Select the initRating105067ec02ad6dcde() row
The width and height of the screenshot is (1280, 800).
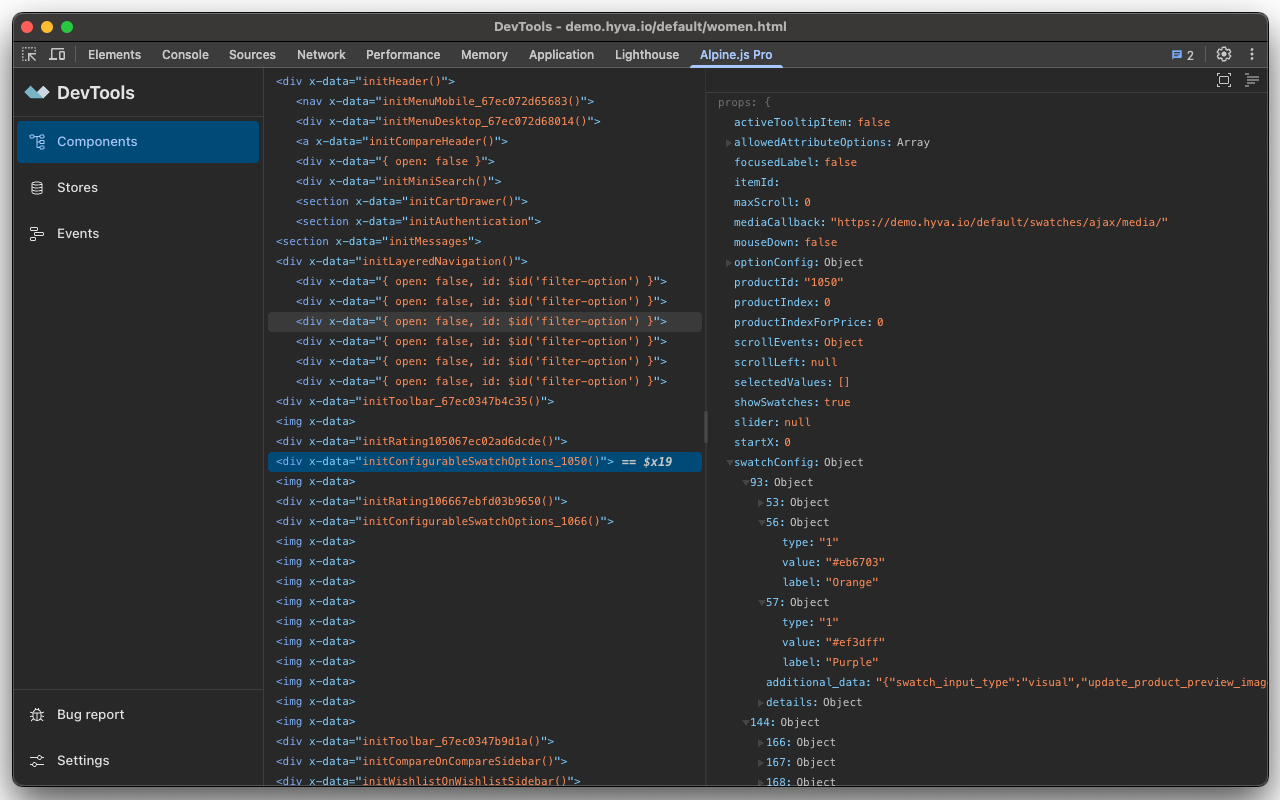coord(485,442)
